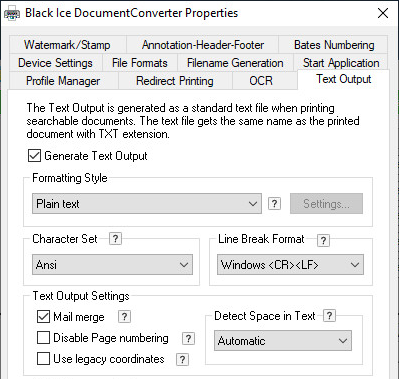Select the Text Output tab

(x=344, y=79)
